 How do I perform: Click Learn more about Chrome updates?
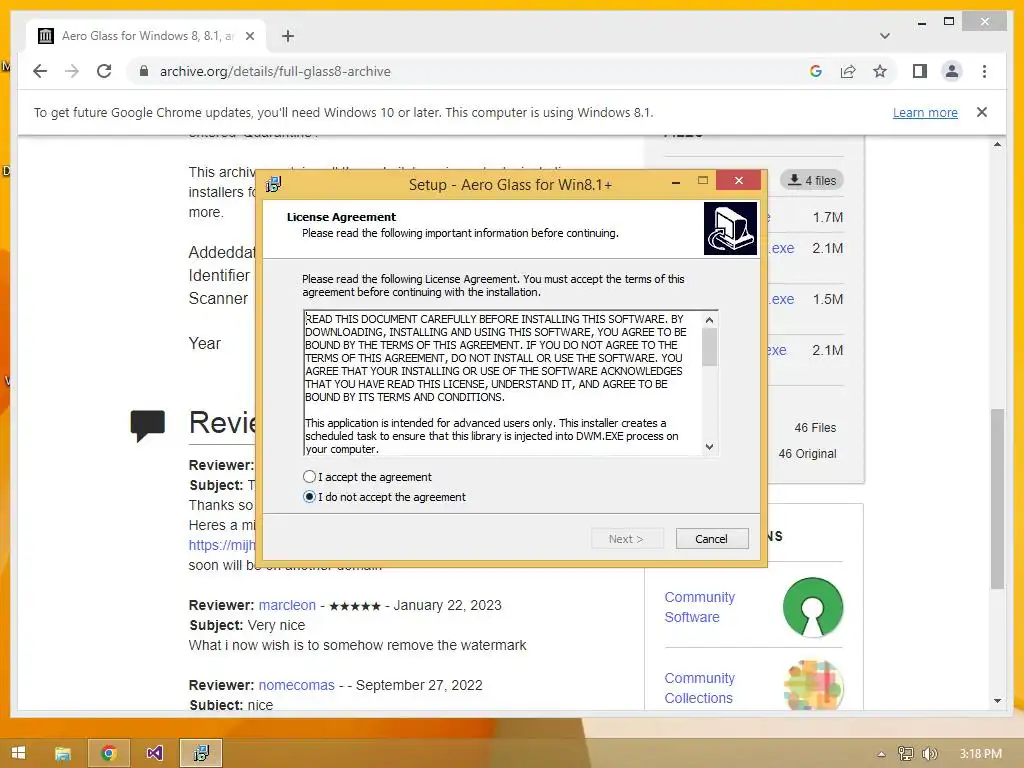click(925, 112)
